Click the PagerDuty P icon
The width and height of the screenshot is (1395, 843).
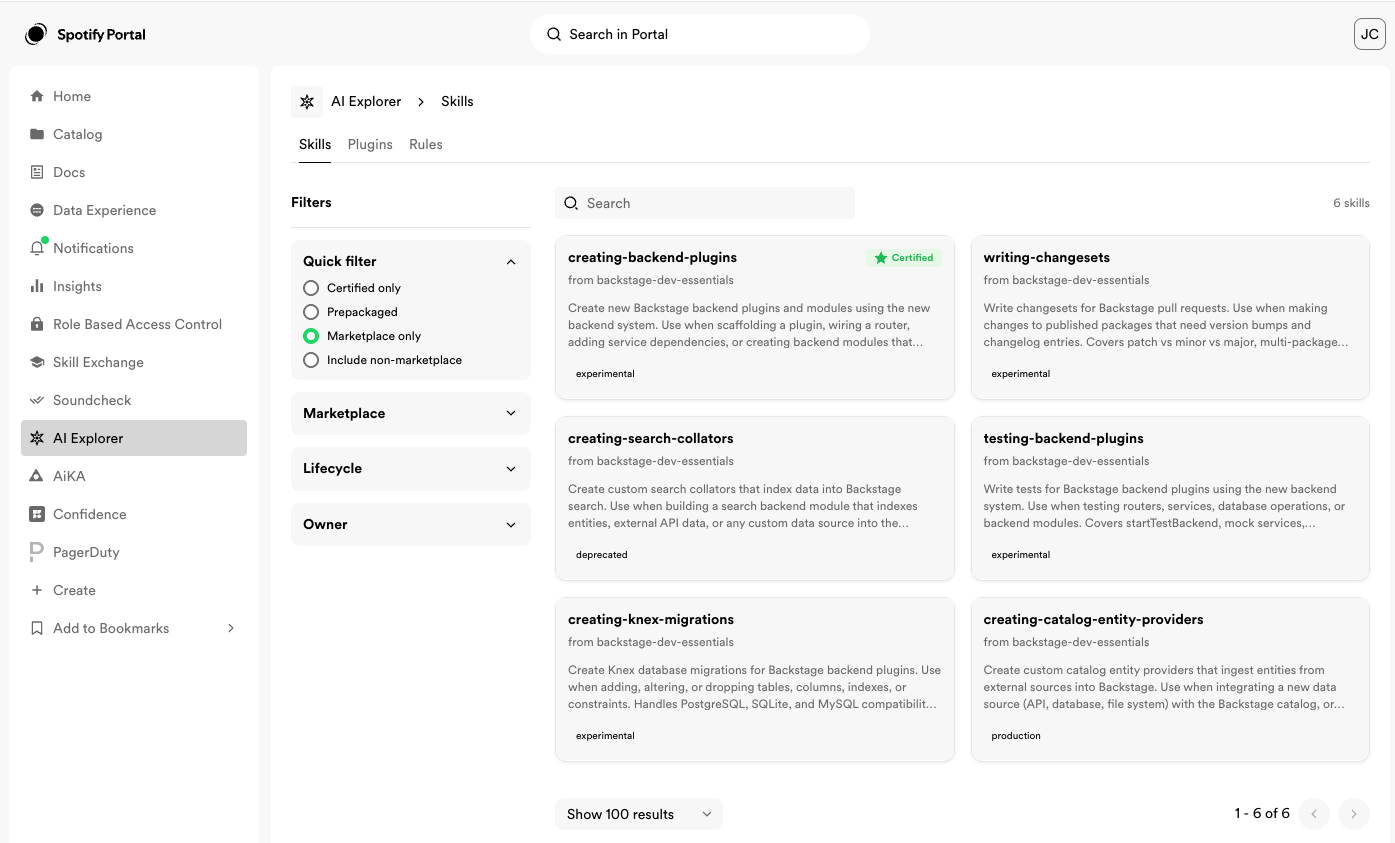click(37, 552)
